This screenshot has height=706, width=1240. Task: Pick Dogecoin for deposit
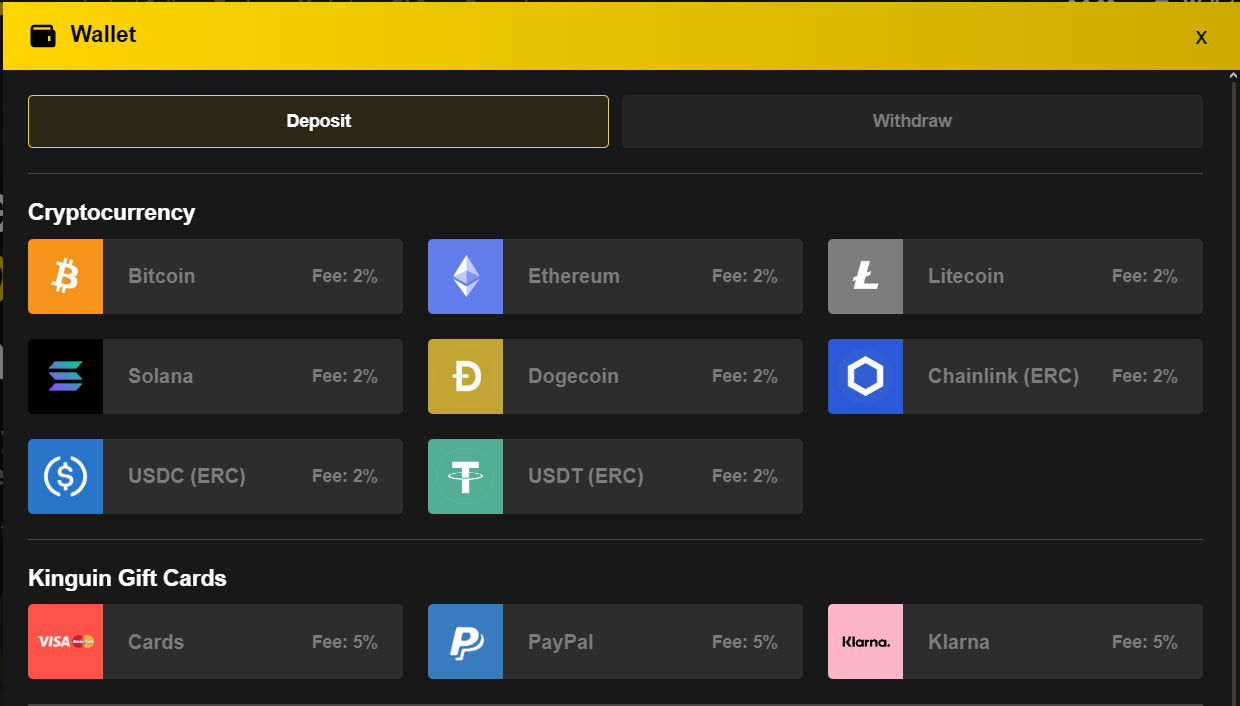click(x=615, y=376)
